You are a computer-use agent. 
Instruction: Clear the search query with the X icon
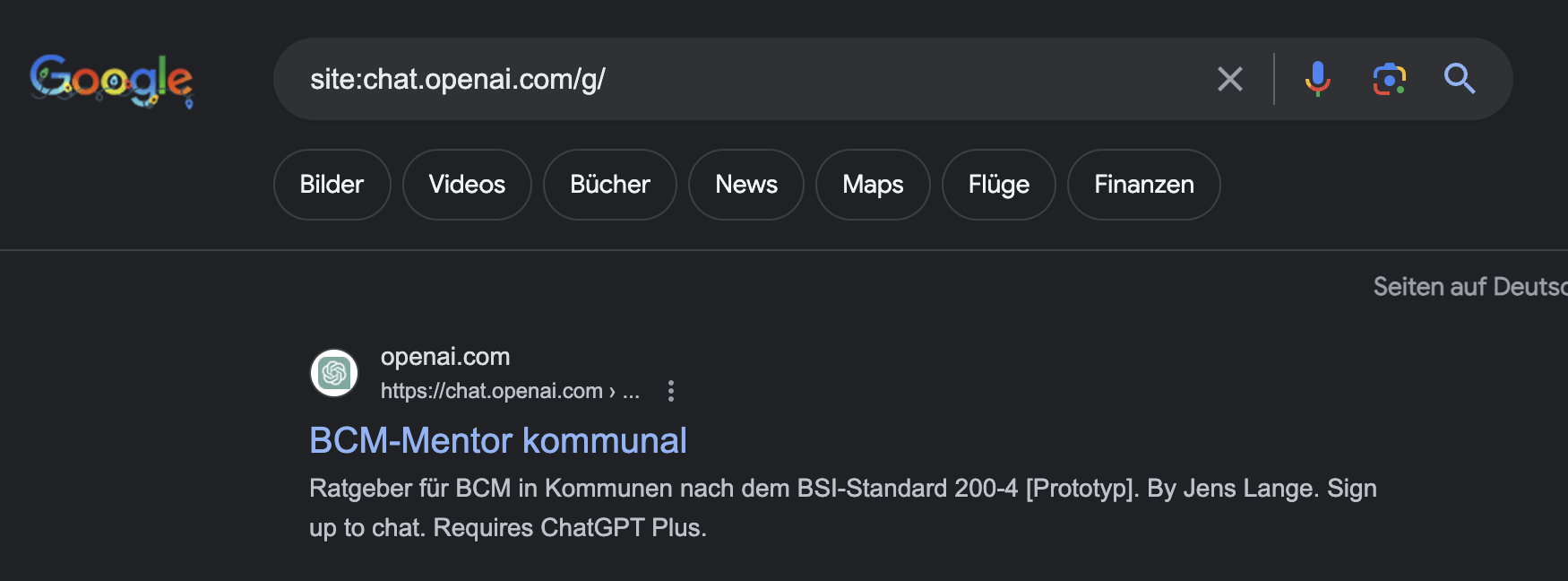tap(1229, 79)
